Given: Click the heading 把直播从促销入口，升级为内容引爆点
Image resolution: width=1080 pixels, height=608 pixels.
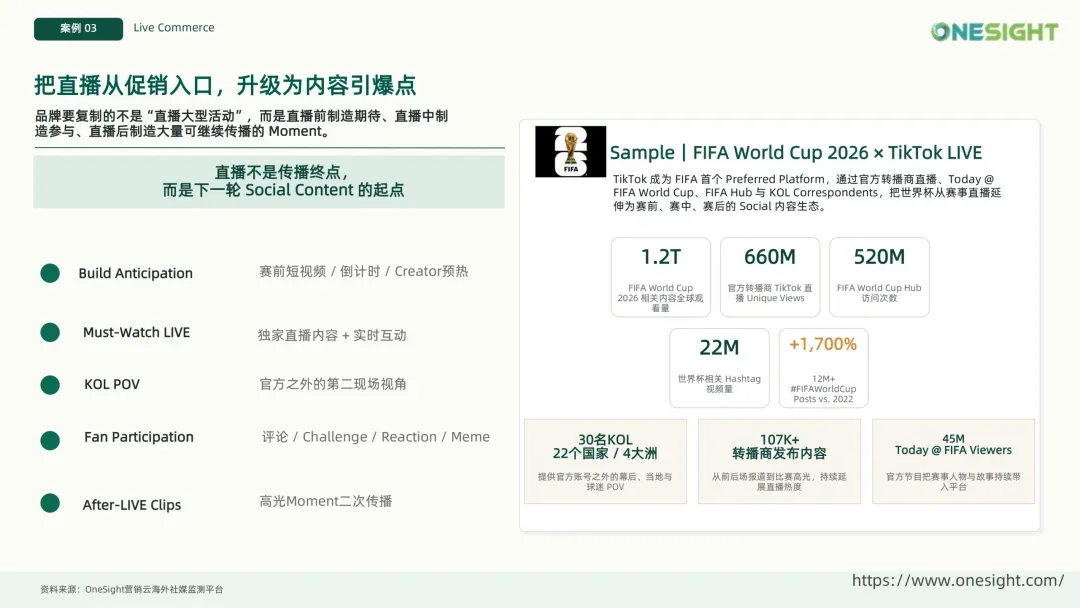Looking at the screenshot, I should [x=225, y=85].
